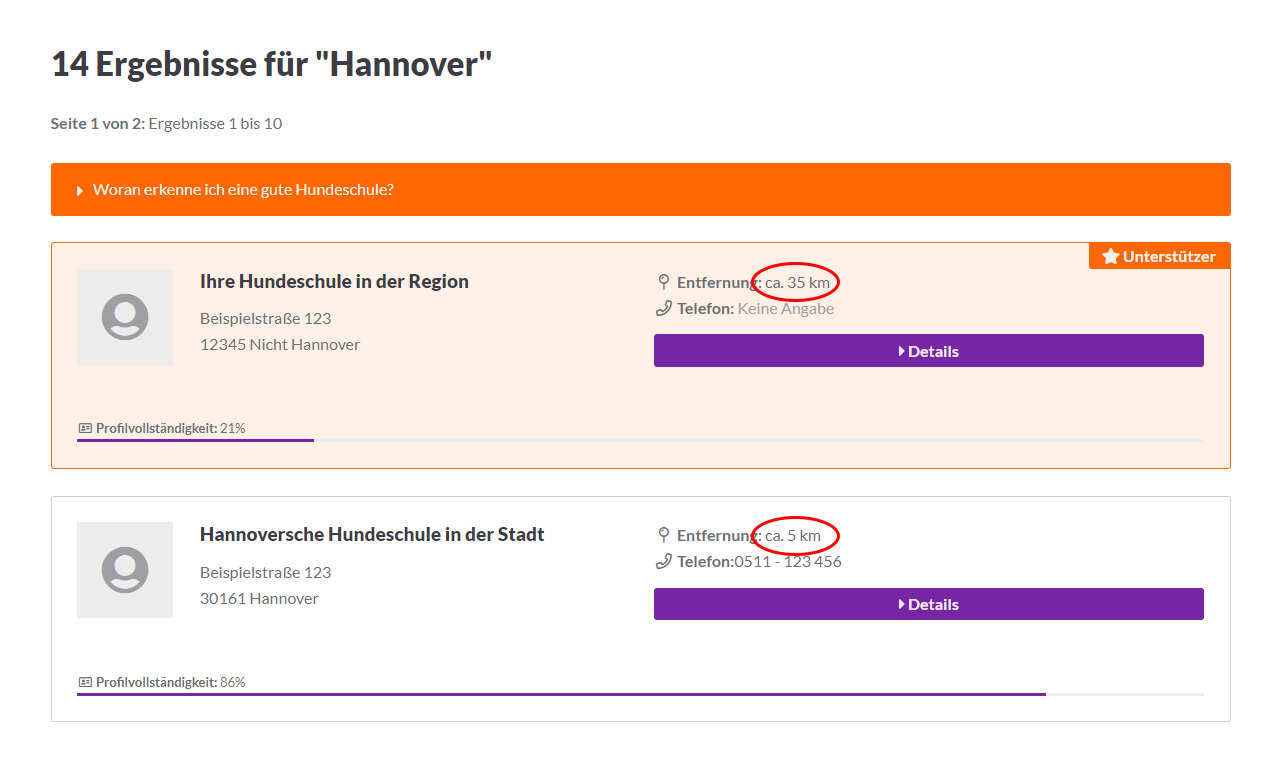Screen dimensions: 1281x772
Task: Click the Unterstützer badge
Action: point(1159,255)
